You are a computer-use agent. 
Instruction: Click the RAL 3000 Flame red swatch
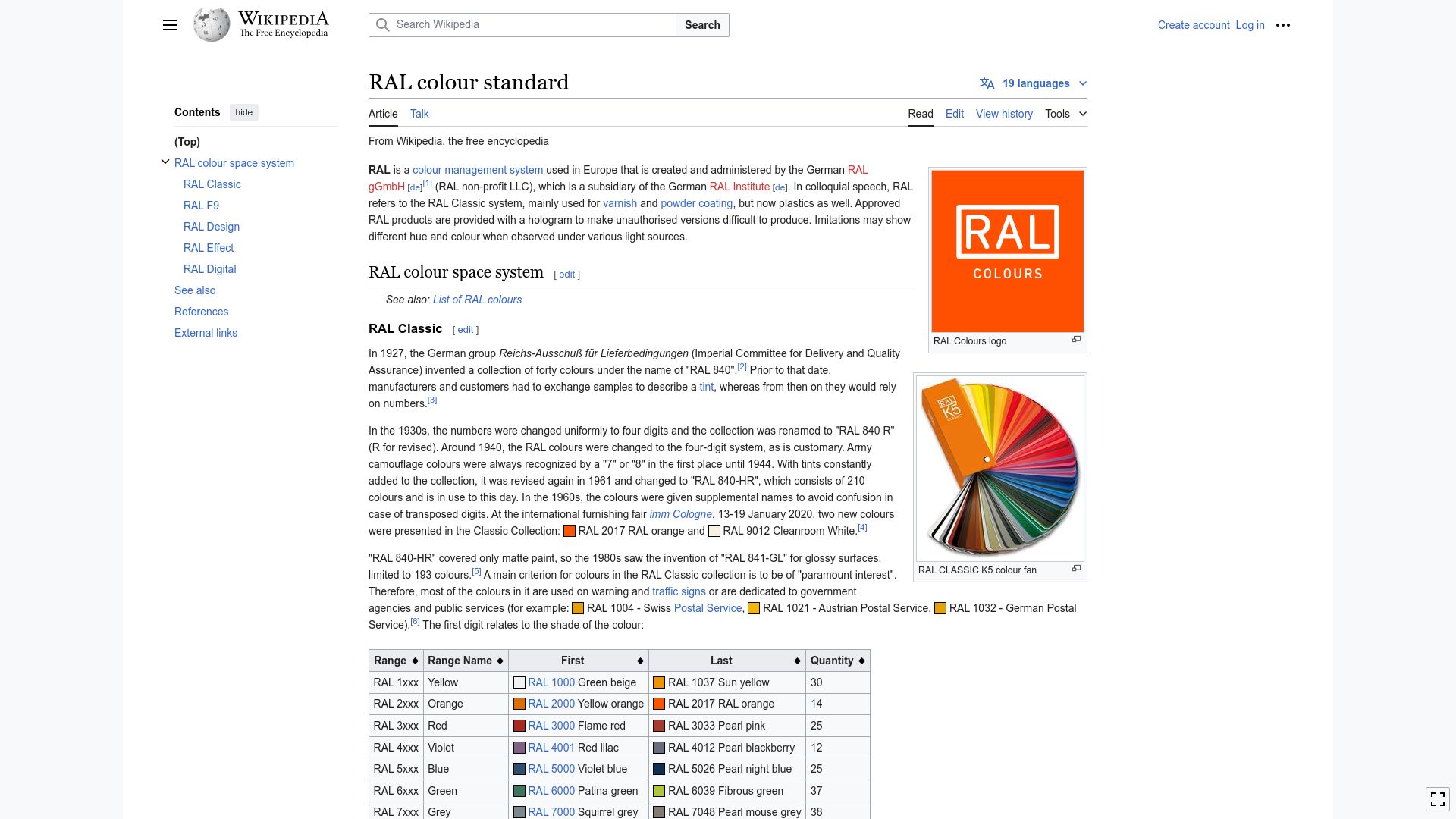tap(519, 726)
